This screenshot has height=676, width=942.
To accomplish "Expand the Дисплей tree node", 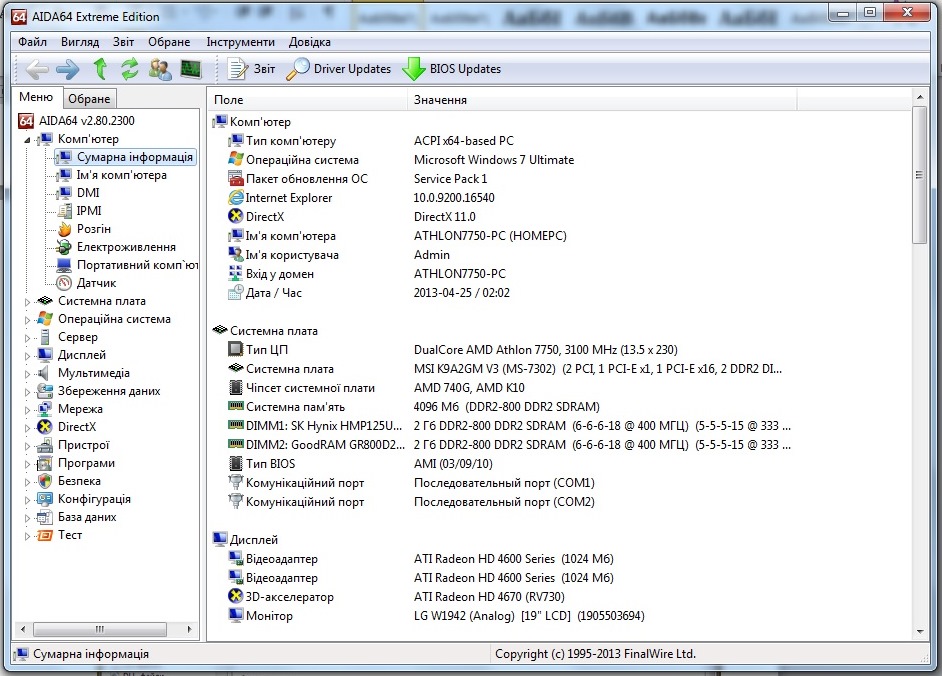I will coord(27,356).
